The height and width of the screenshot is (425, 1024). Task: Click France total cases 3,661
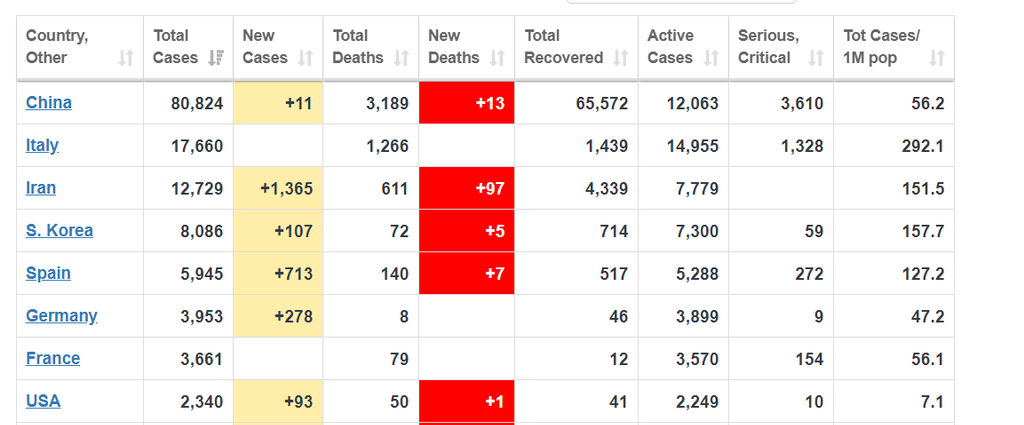point(202,359)
